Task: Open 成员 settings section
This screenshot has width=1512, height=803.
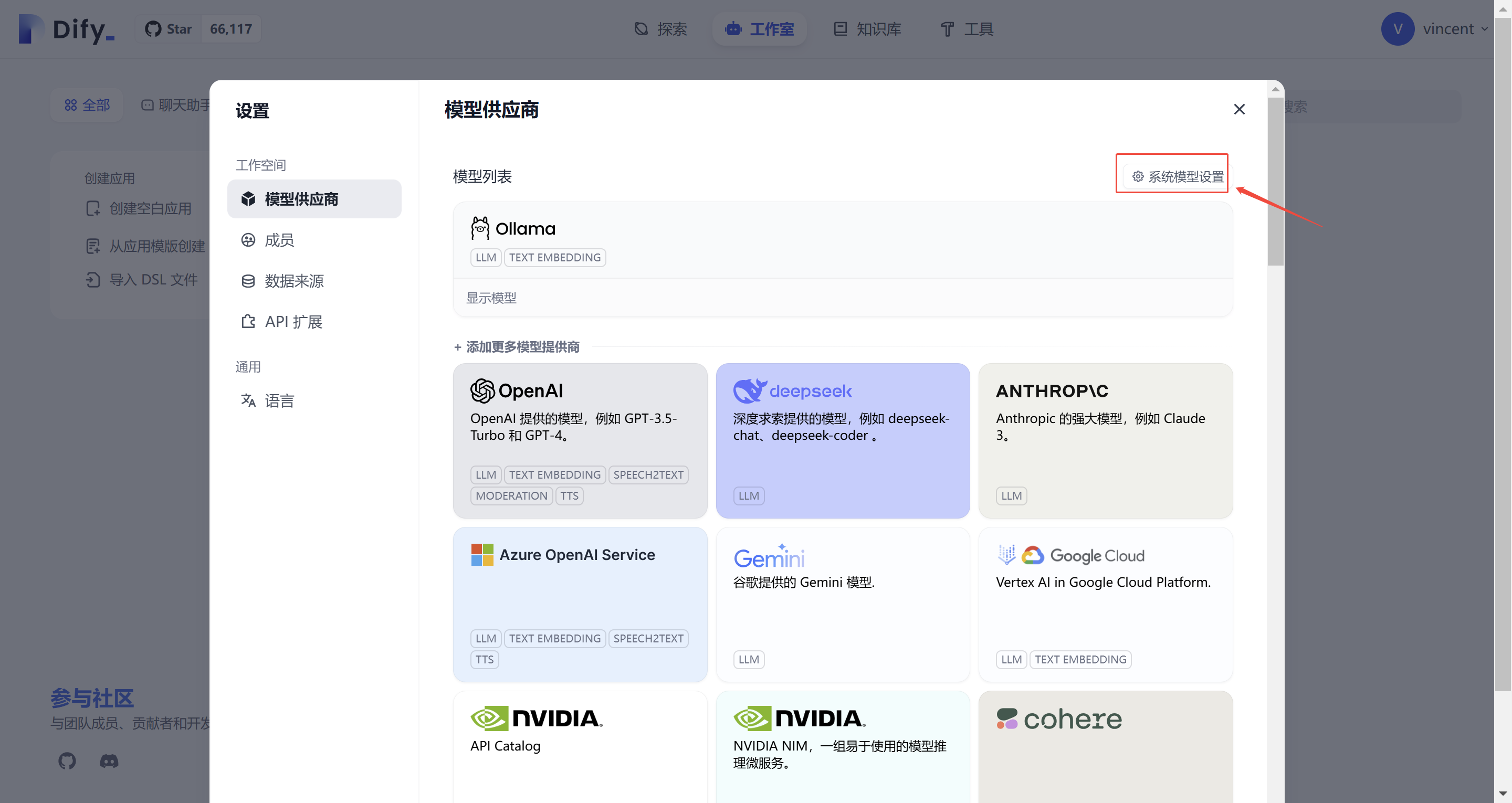Action: point(314,239)
